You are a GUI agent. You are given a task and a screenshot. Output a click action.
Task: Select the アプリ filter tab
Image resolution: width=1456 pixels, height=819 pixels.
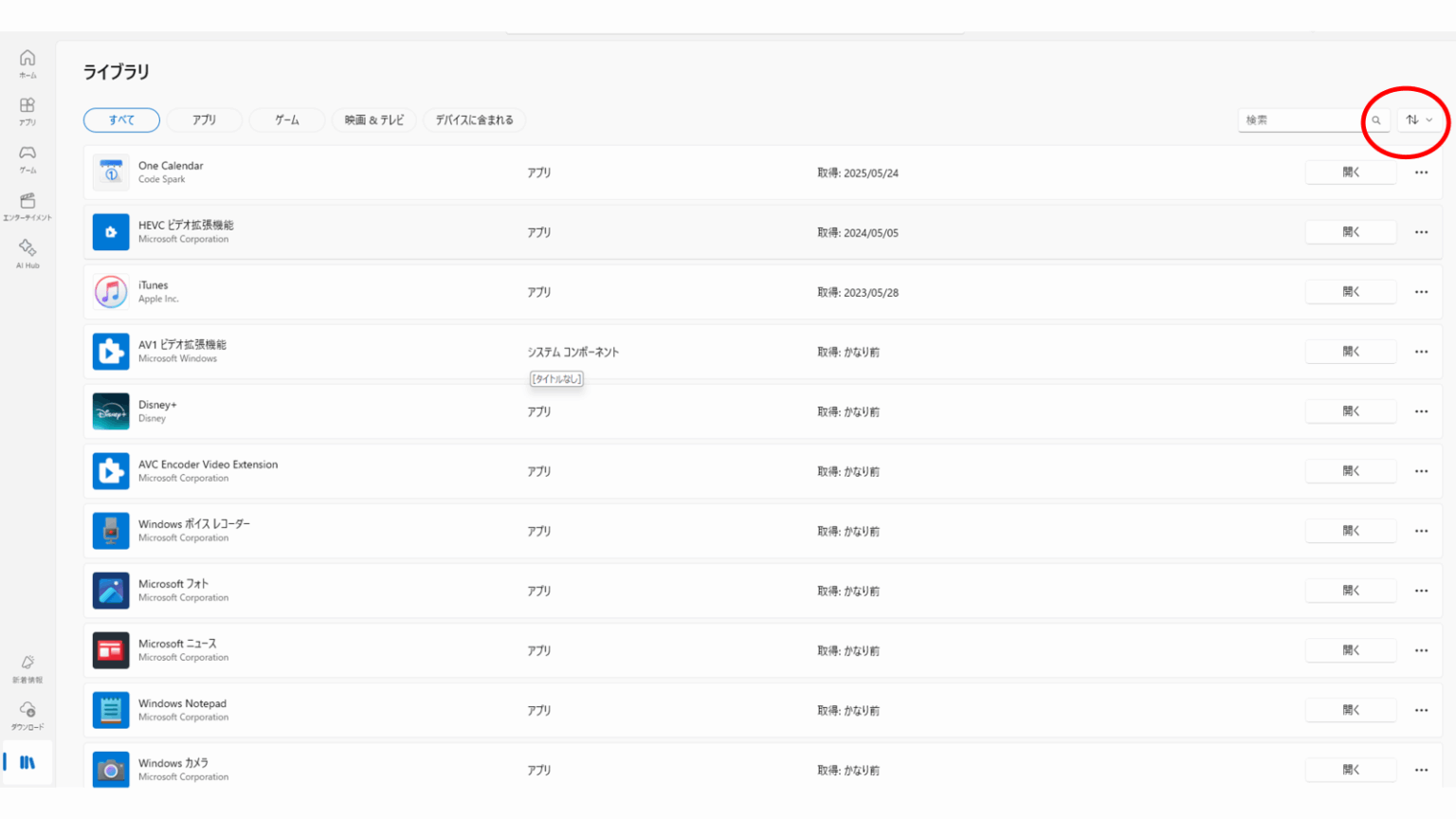204,120
